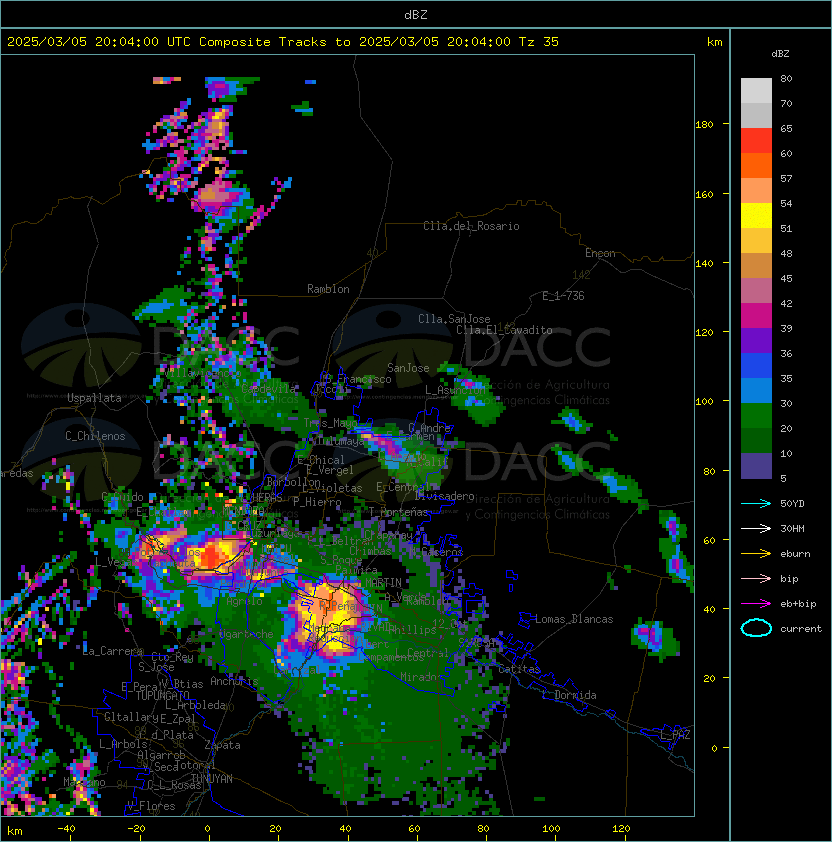
Task: Click the 'Divisadero' place label
Action: pyautogui.click(x=444, y=496)
